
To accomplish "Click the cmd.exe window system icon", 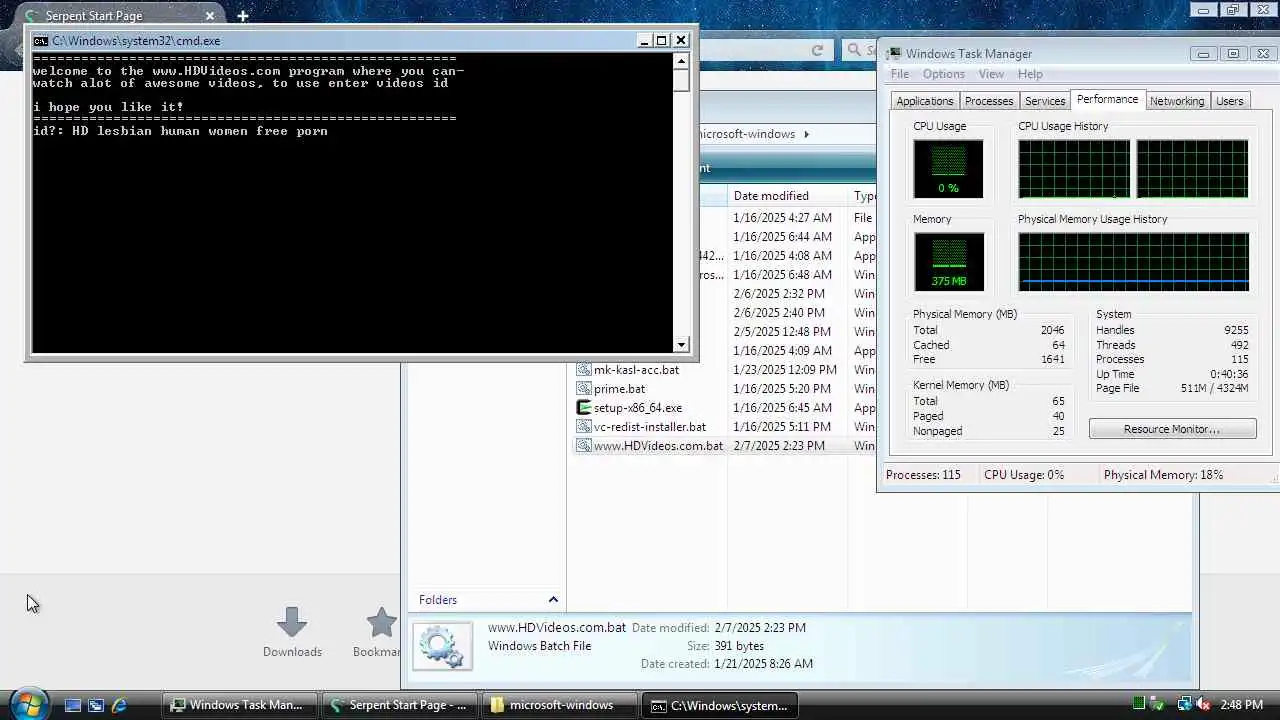I will click(x=40, y=41).
